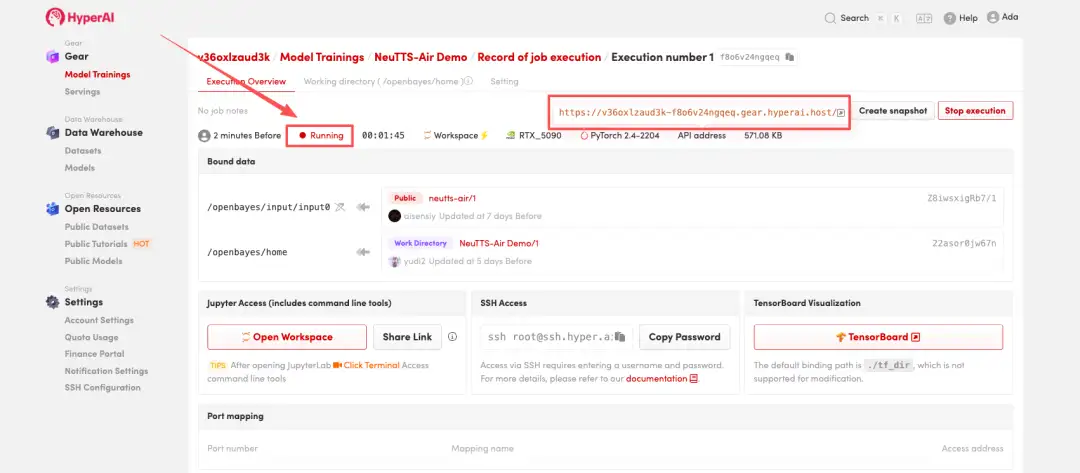The width and height of the screenshot is (1080, 473).
Task: Click the HyperAI logo
Action: pos(80,17)
